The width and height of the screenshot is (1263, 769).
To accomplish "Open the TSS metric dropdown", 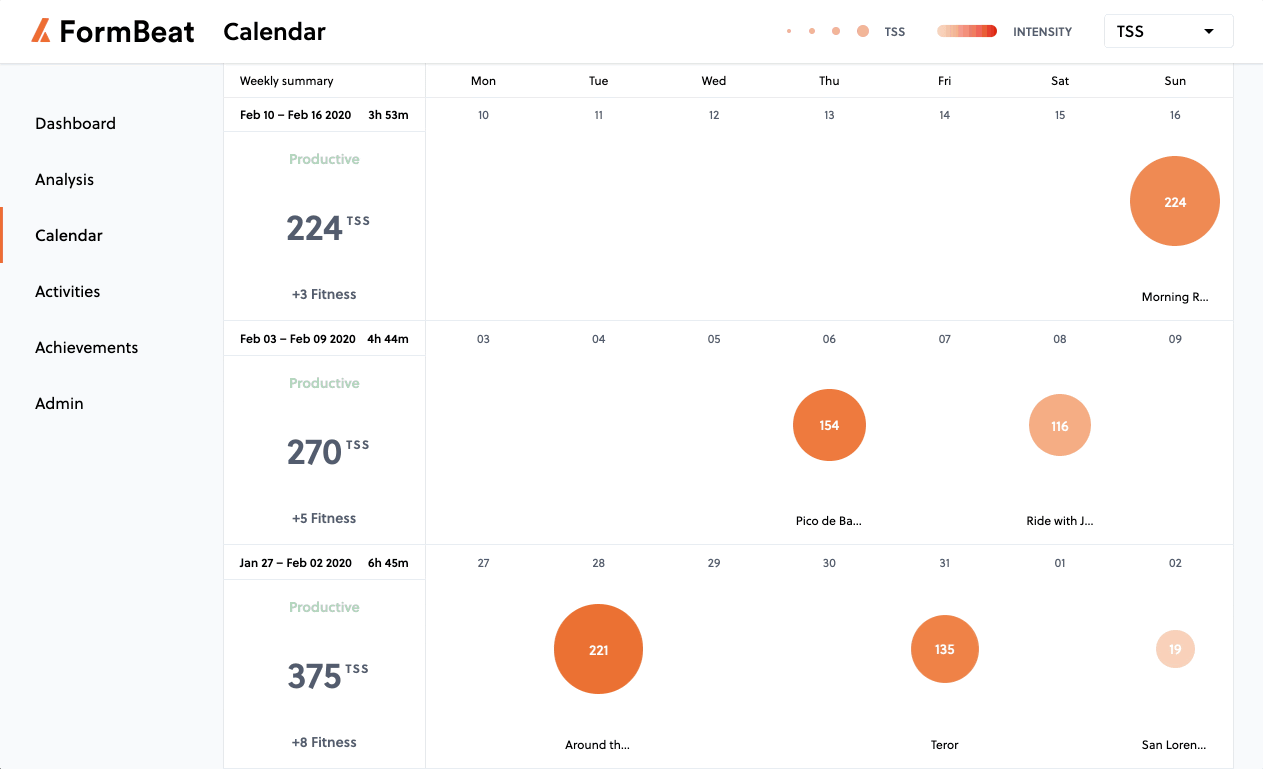I will tap(1168, 31).
